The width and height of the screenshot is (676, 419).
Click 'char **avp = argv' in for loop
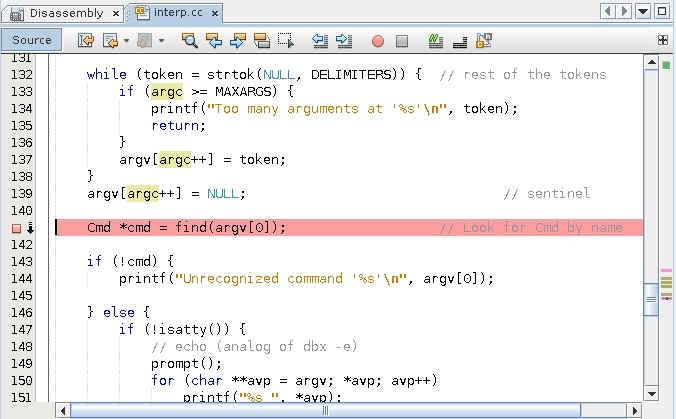click(x=259, y=381)
